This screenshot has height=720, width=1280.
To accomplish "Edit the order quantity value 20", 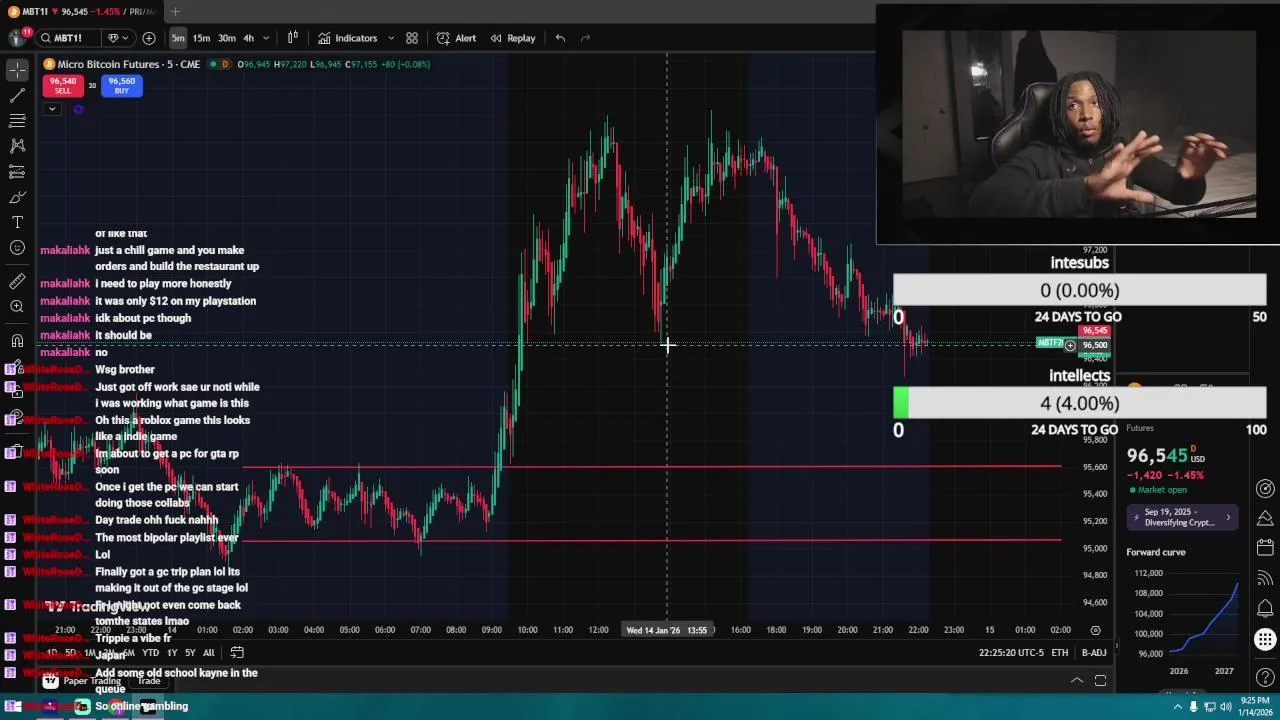I will click(92, 86).
